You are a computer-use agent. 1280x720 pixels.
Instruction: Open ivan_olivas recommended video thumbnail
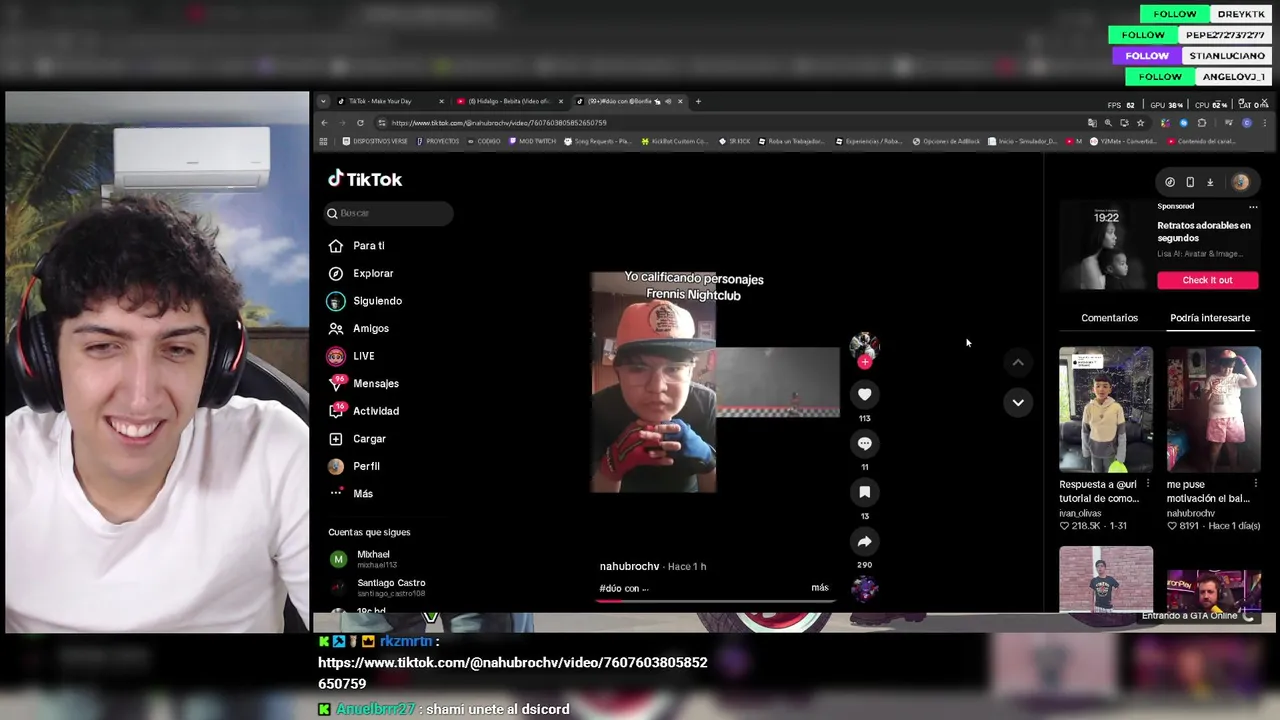point(1106,409)
